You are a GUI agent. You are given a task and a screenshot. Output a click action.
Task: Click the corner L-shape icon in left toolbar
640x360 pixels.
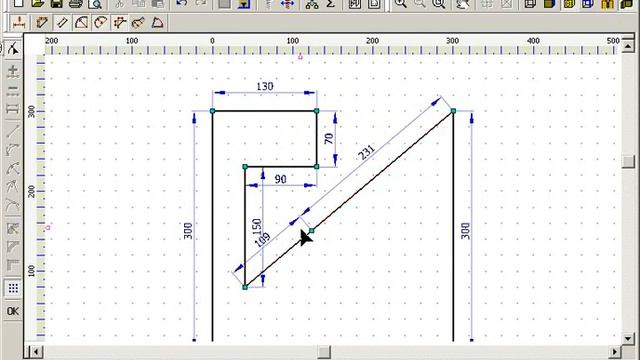(13, 266)
